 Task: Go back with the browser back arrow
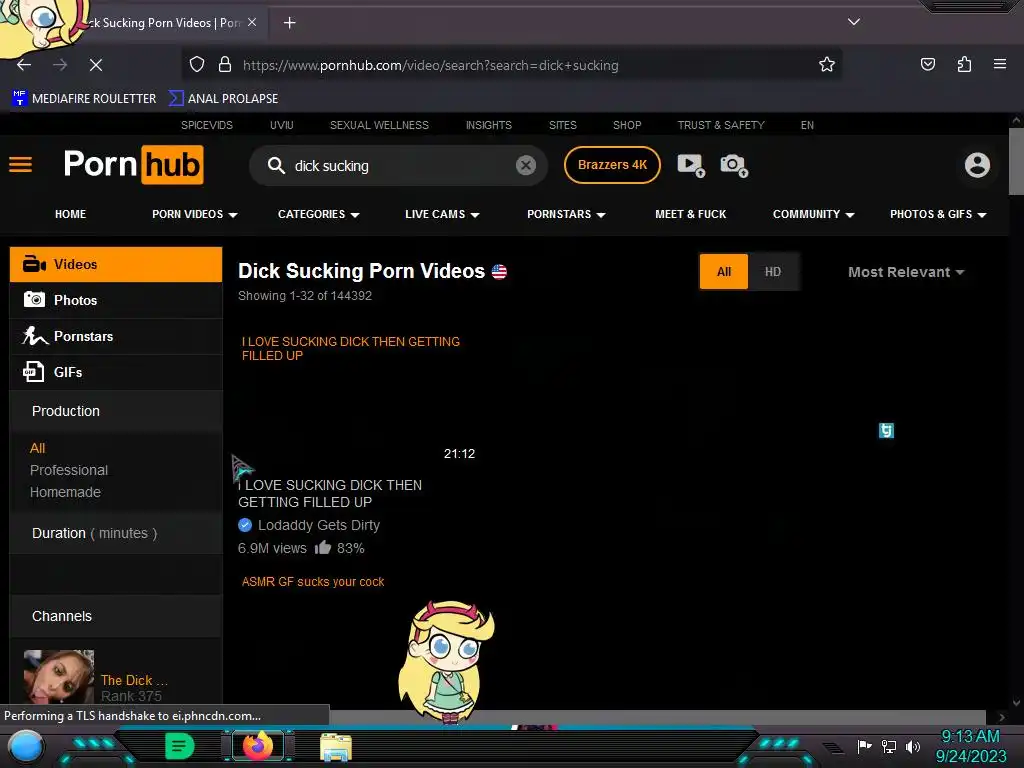[x=24, y=65]
